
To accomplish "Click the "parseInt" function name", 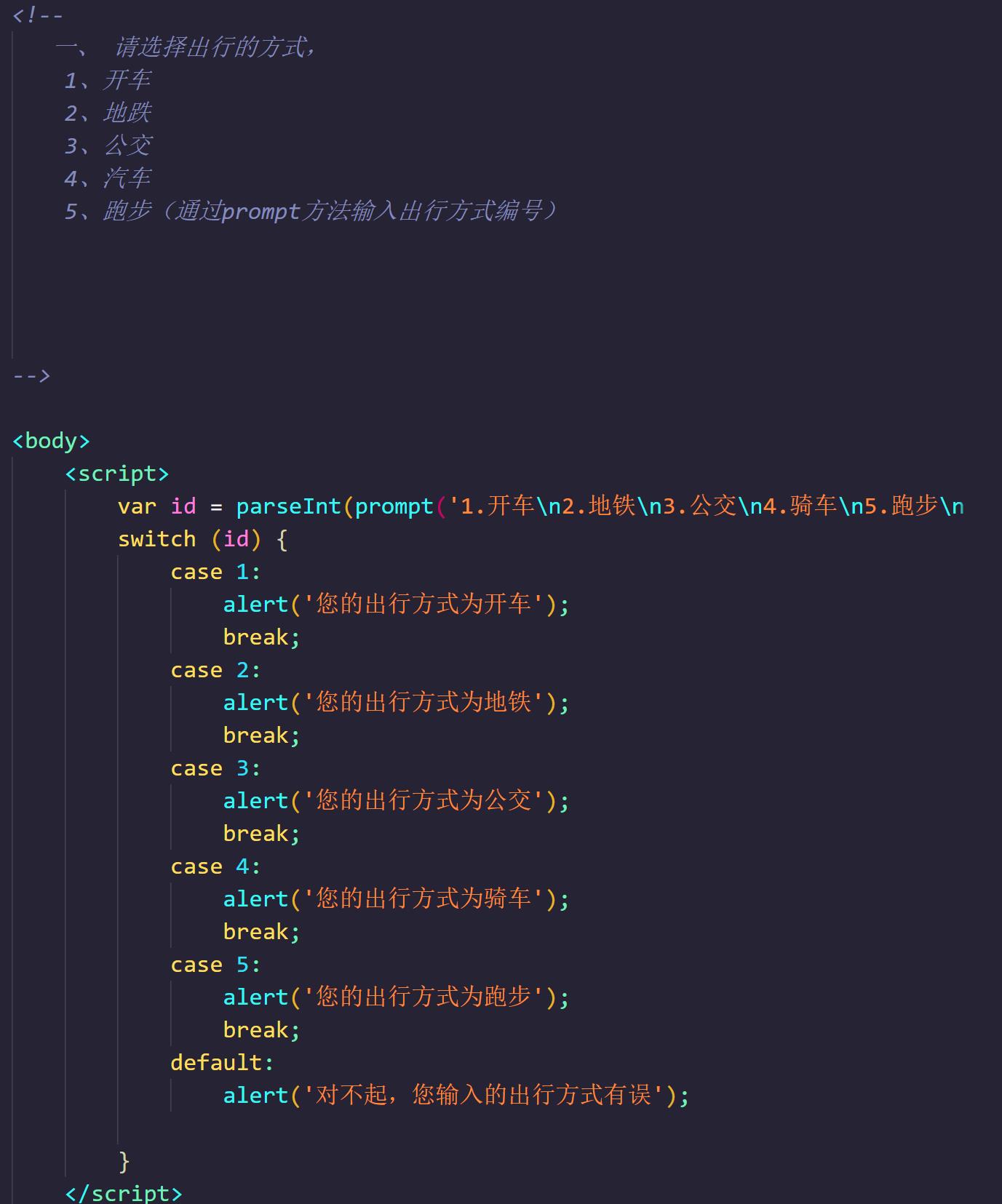I will click(289, 506).
